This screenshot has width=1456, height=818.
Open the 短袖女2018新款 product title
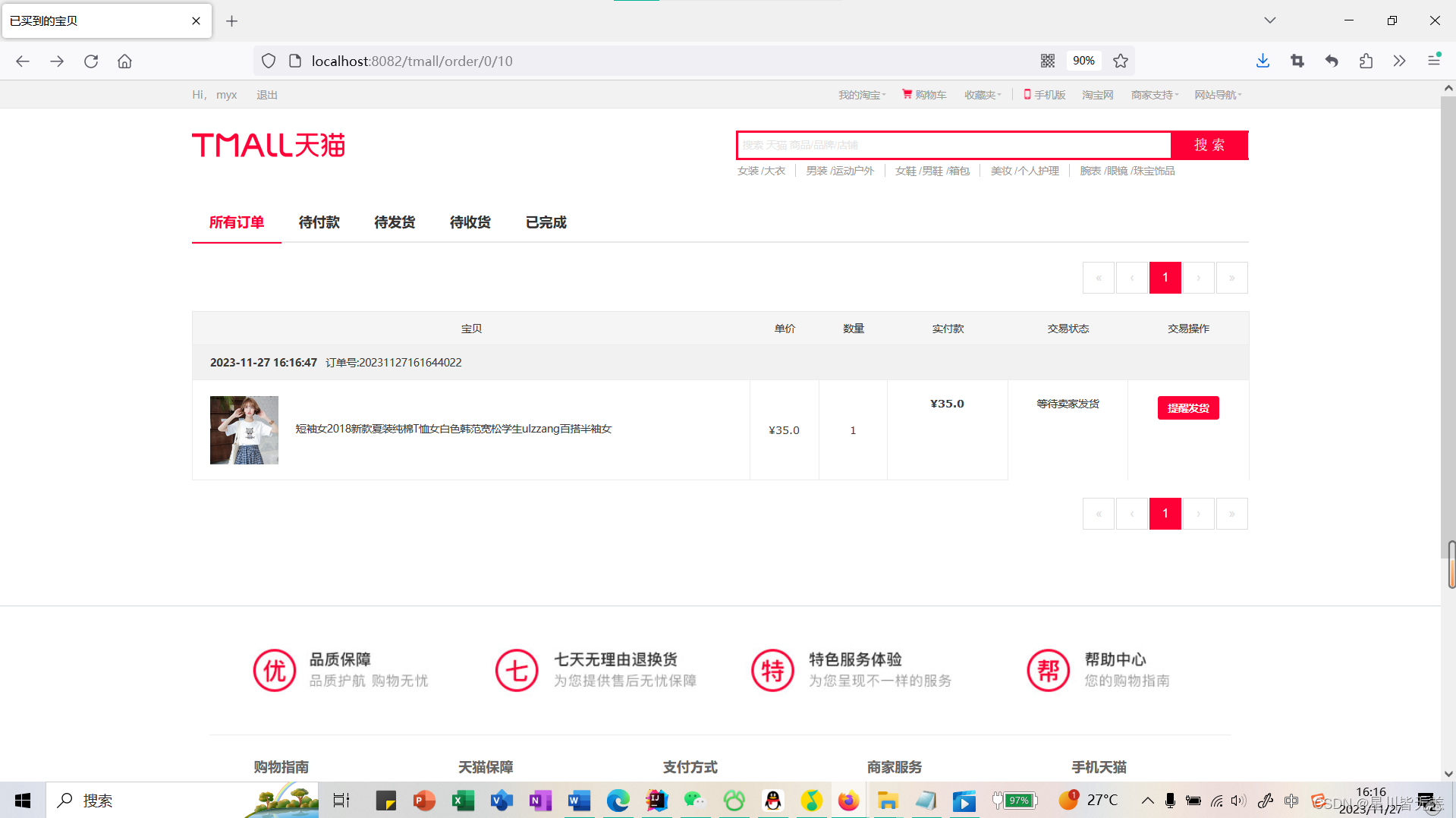[x=454, y=429]
